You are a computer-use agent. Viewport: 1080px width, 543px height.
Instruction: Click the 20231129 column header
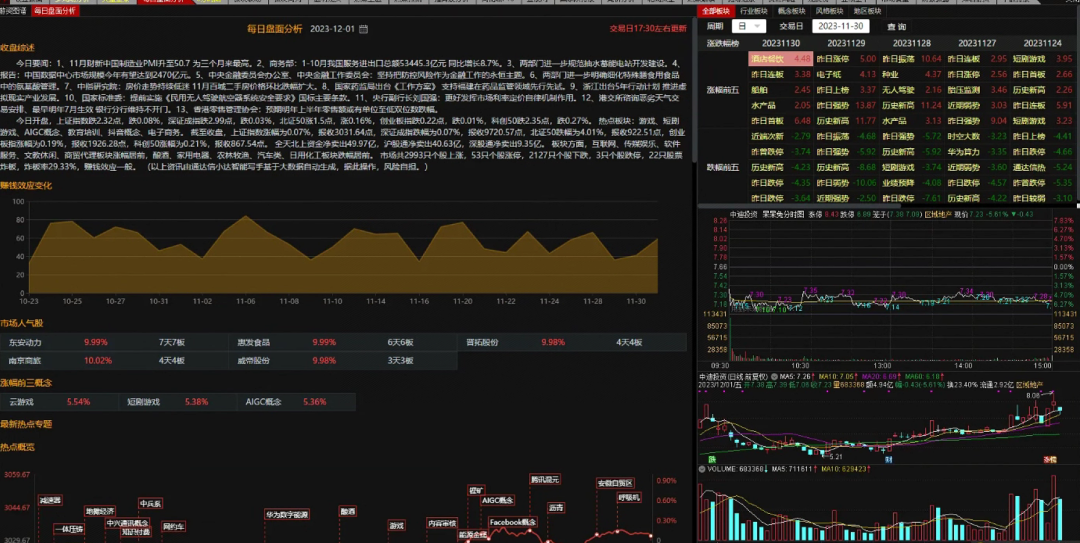[x=847, y=43]
